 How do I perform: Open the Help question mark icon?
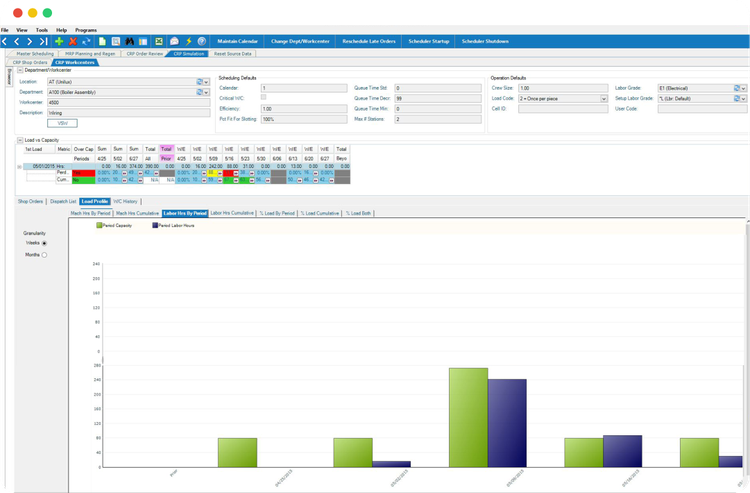(203, 41)
